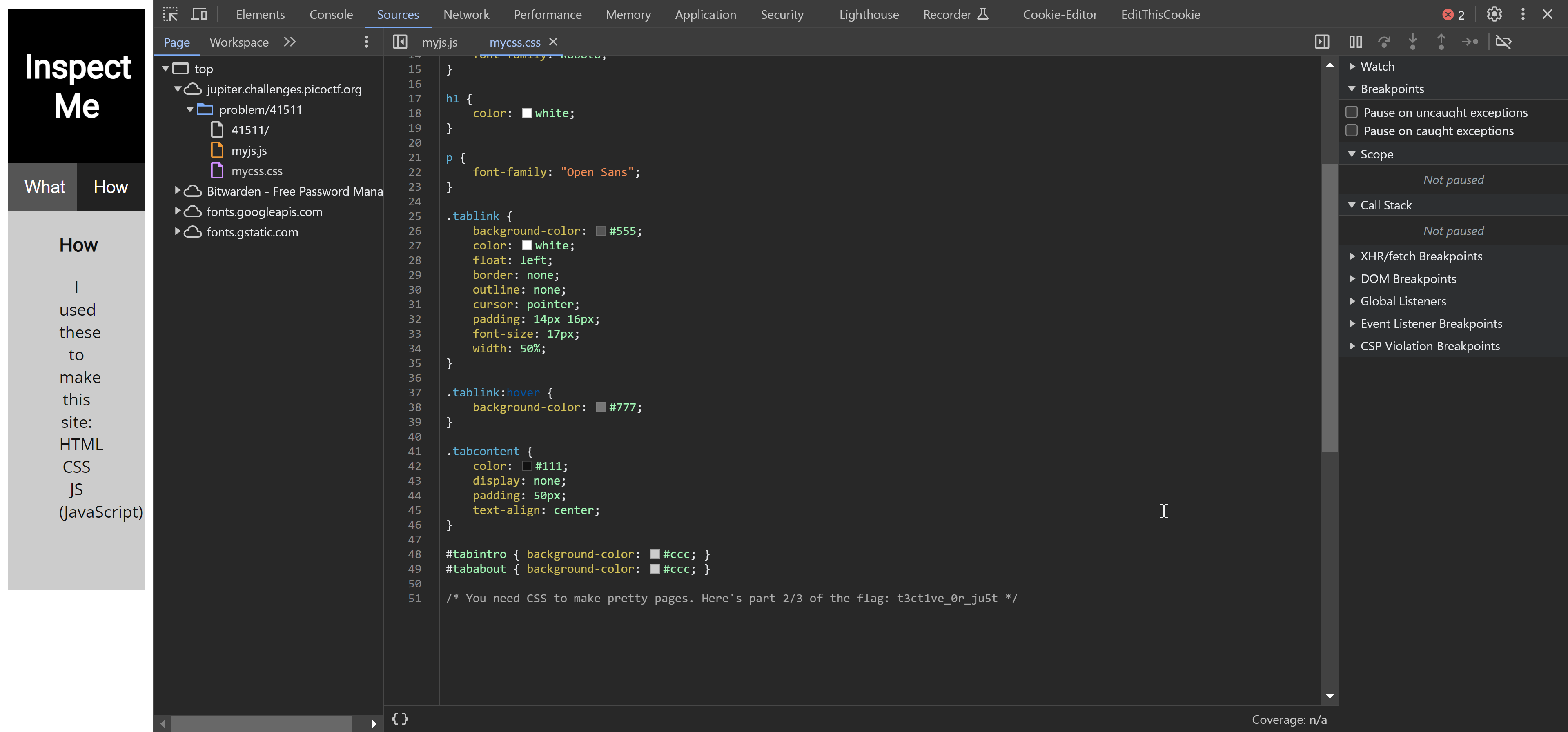Click the inspect element picker icon
The width and height of the screenshot is (1568, 732).
coord(170,15)
